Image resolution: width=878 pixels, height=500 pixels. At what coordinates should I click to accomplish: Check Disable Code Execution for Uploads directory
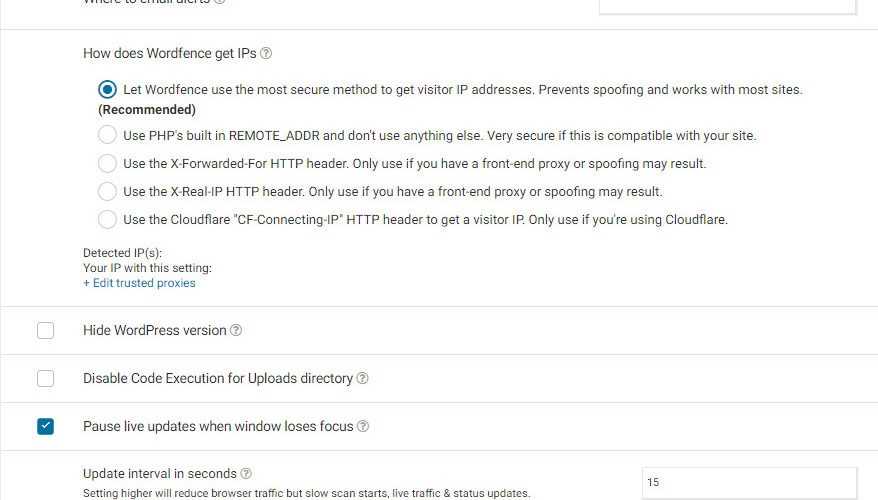pyautogui.click(x=46, y=379)
